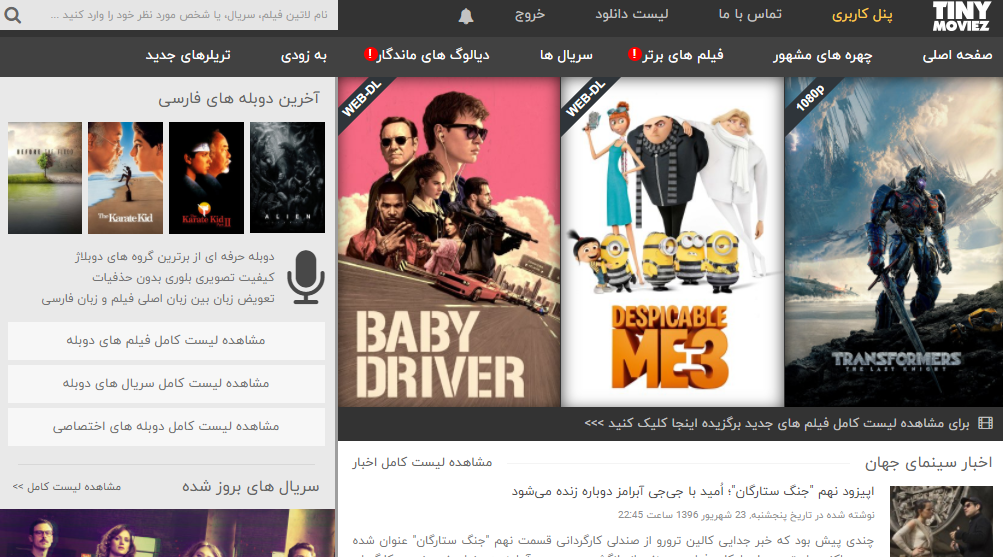Open the Star Wars episode nine news headline

[692, 492]
